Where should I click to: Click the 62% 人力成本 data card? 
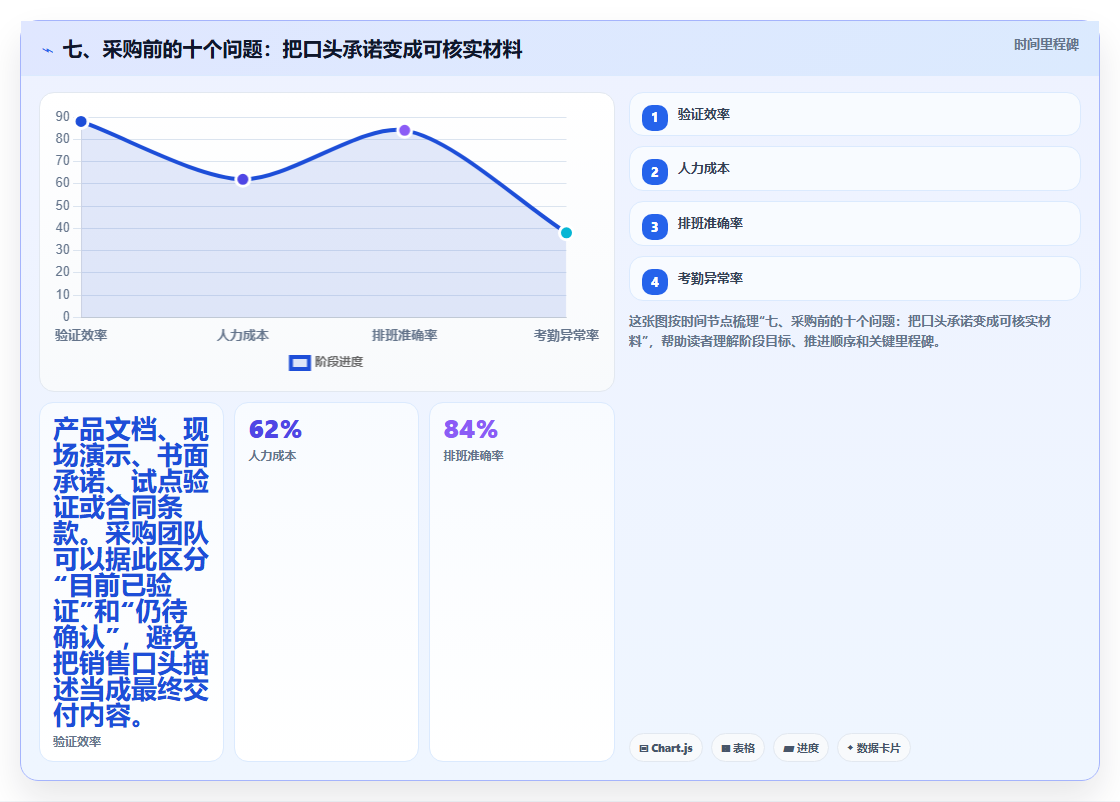tap(326, 582)
